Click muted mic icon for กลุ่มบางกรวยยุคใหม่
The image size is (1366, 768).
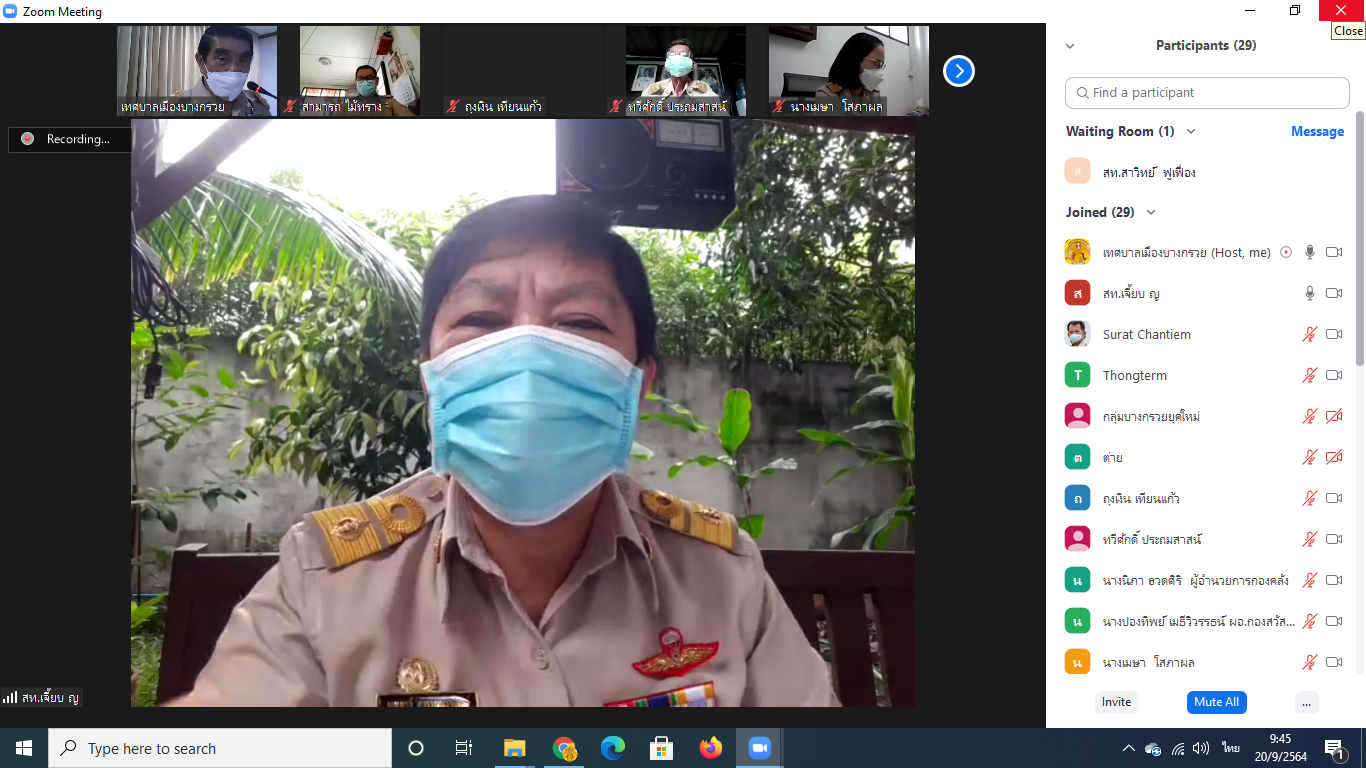tap(1310, 417)
